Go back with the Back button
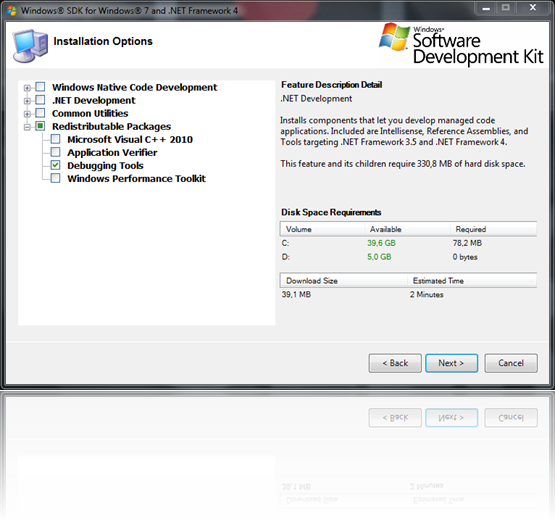 395,363
